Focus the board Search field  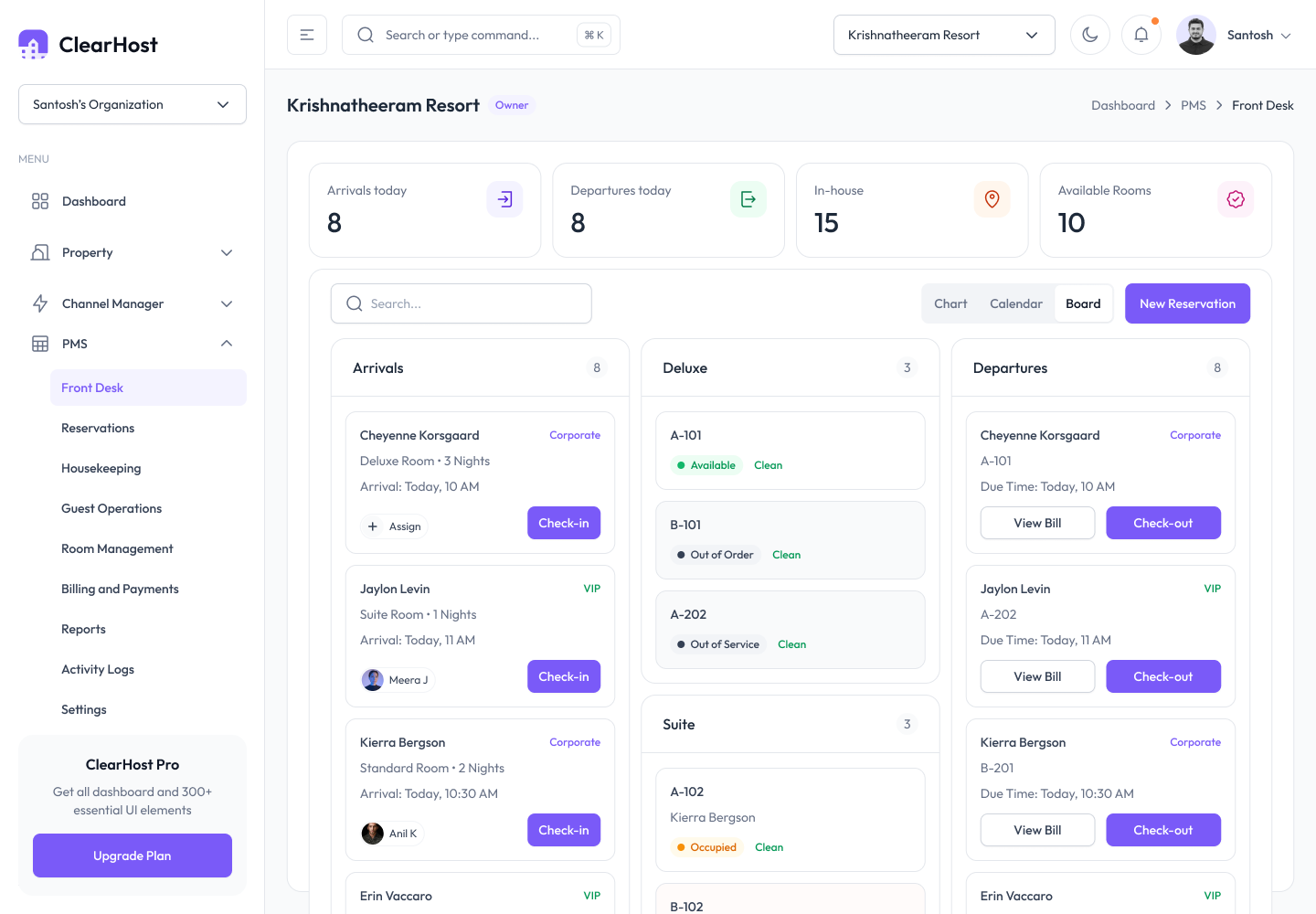click(462, 303)
